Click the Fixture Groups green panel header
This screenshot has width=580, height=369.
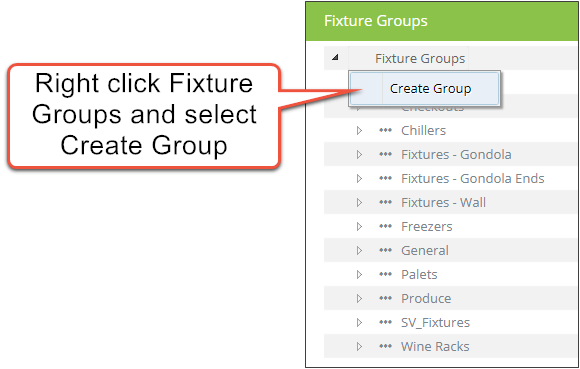[442, 21]
